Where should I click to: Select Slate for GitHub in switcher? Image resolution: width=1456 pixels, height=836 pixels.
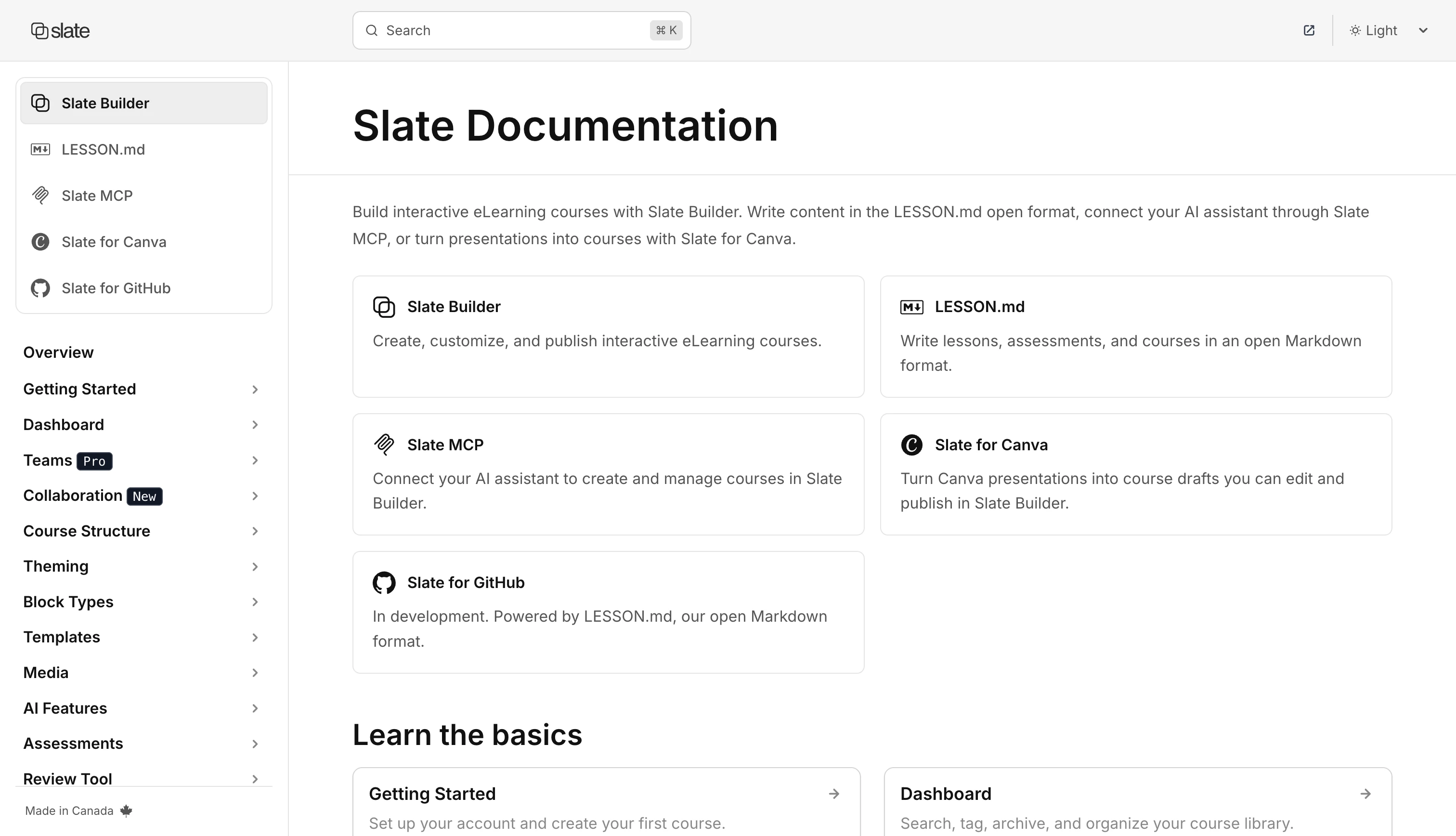pyautogui.click(x=144, y=287)
